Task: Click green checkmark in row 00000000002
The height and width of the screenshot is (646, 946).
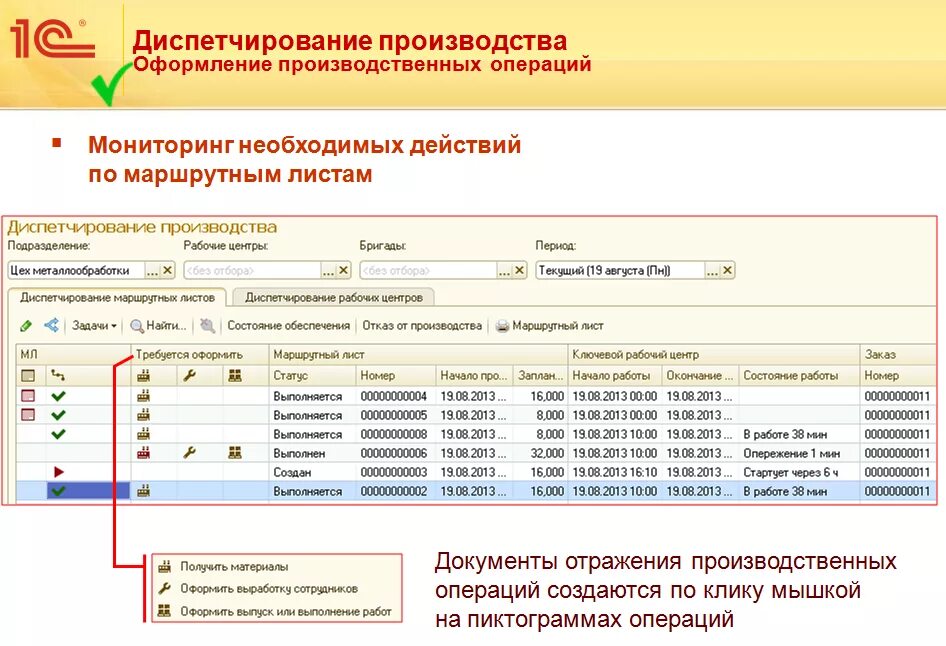Action: 58,491
